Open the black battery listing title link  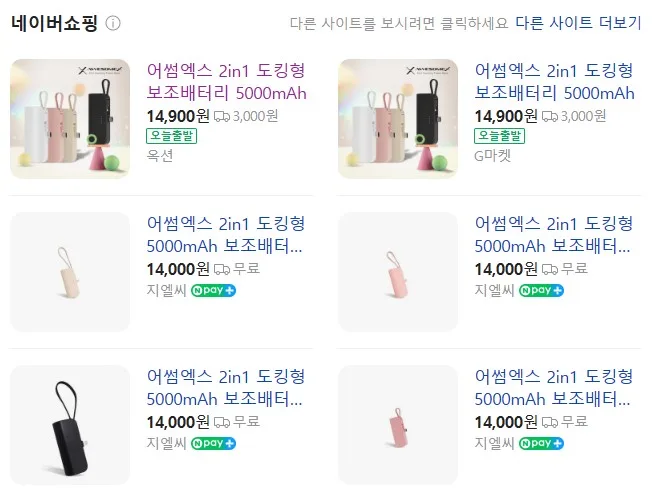pos(225,388)
